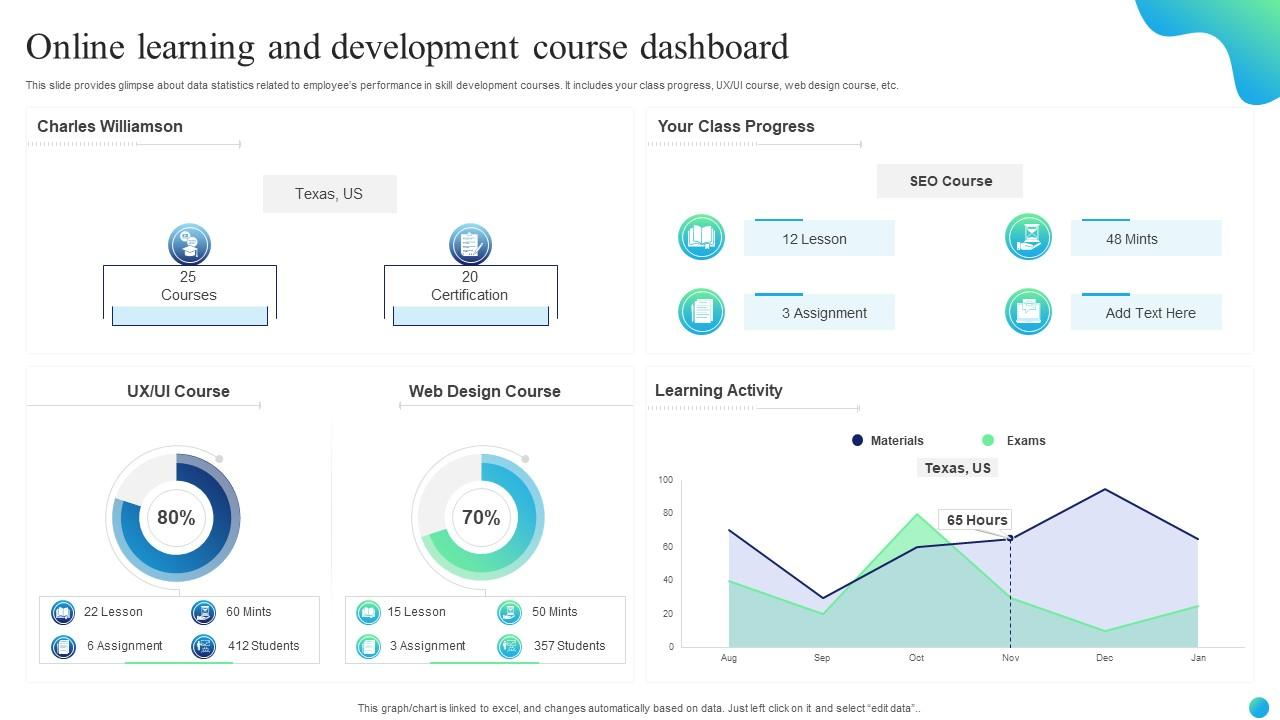1280x720 pixels.
Task: Click the 3 Assignment box in Class Progress
Action: click(819, 313)
